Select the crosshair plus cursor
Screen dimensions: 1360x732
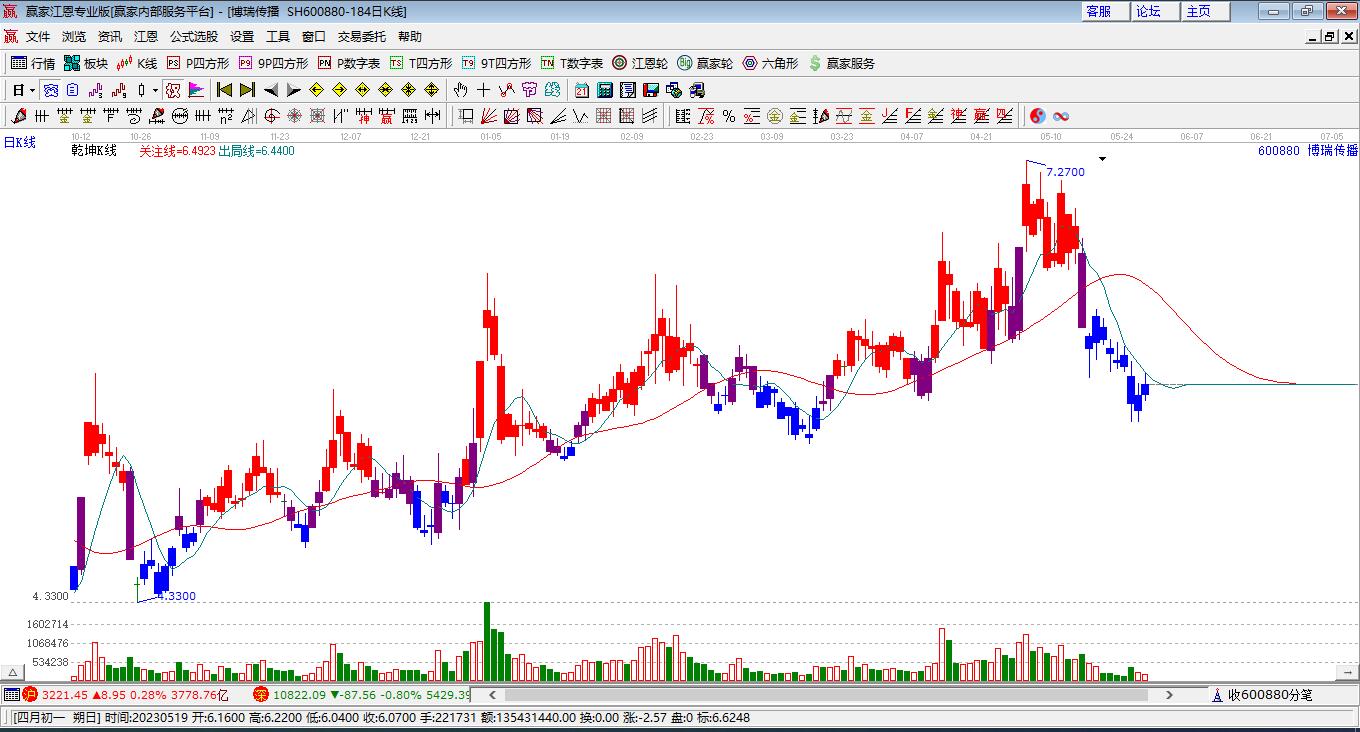tap(484, 90)
